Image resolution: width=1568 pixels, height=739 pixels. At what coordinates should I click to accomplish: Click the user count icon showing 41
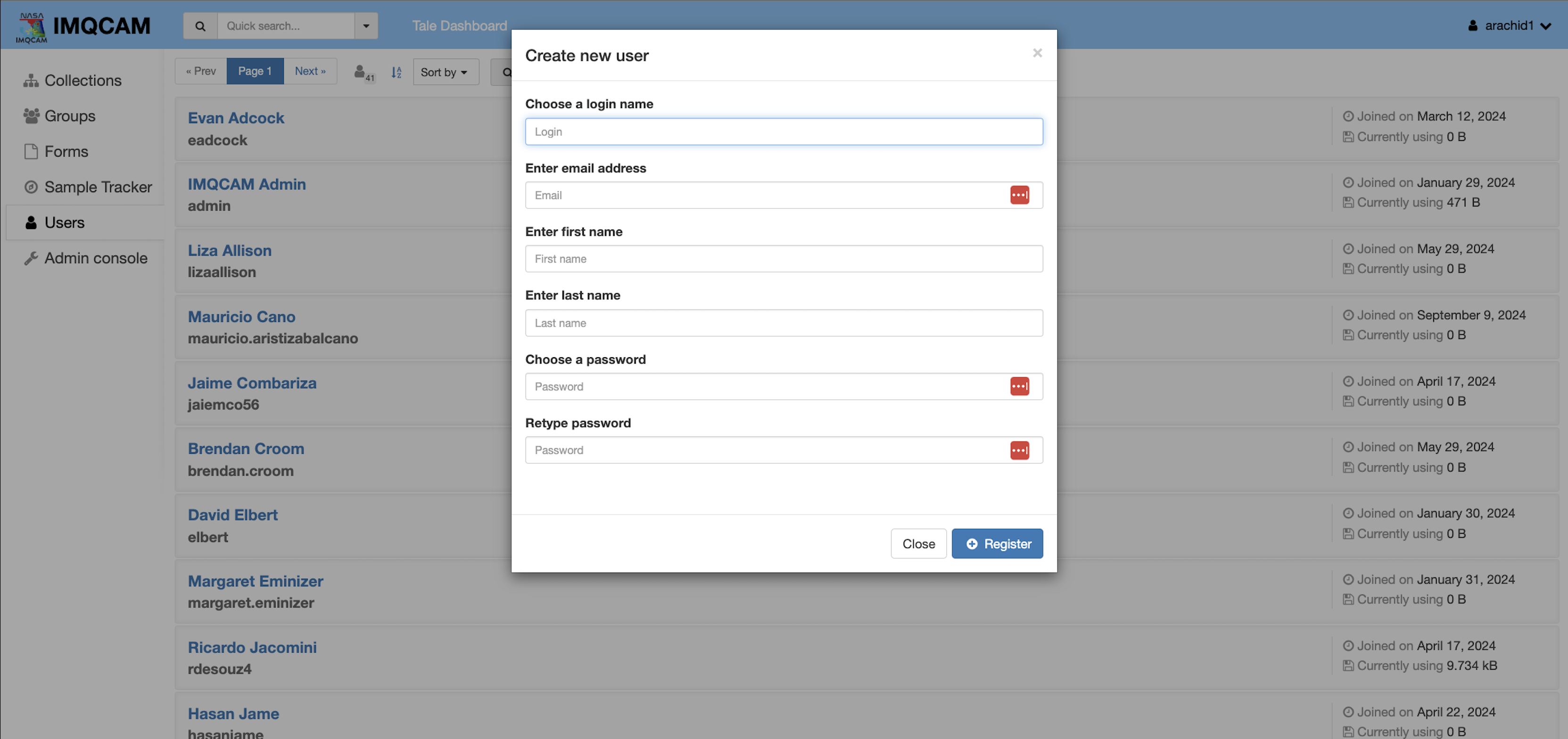click(x=364, y=73)
